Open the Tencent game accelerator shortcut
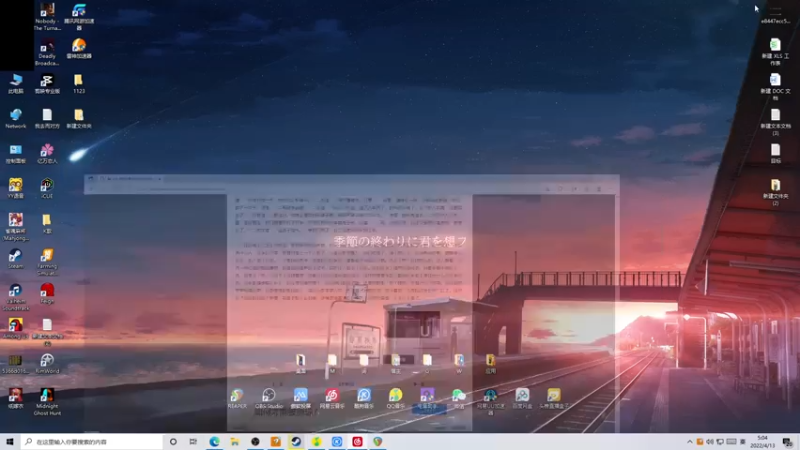The image size is (800, 450). point(79,17)
